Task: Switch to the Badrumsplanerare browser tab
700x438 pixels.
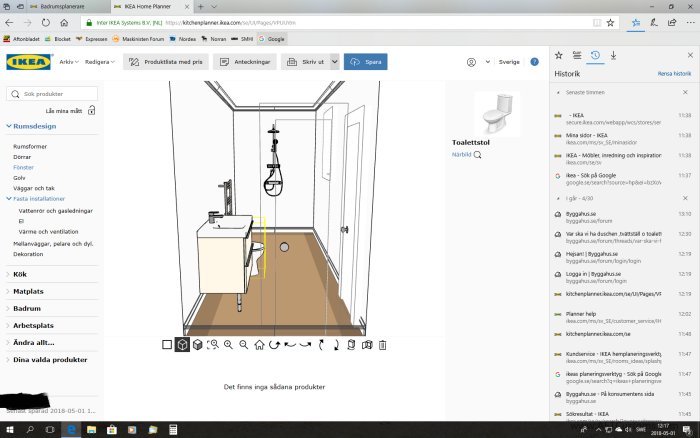Action: 62,7
